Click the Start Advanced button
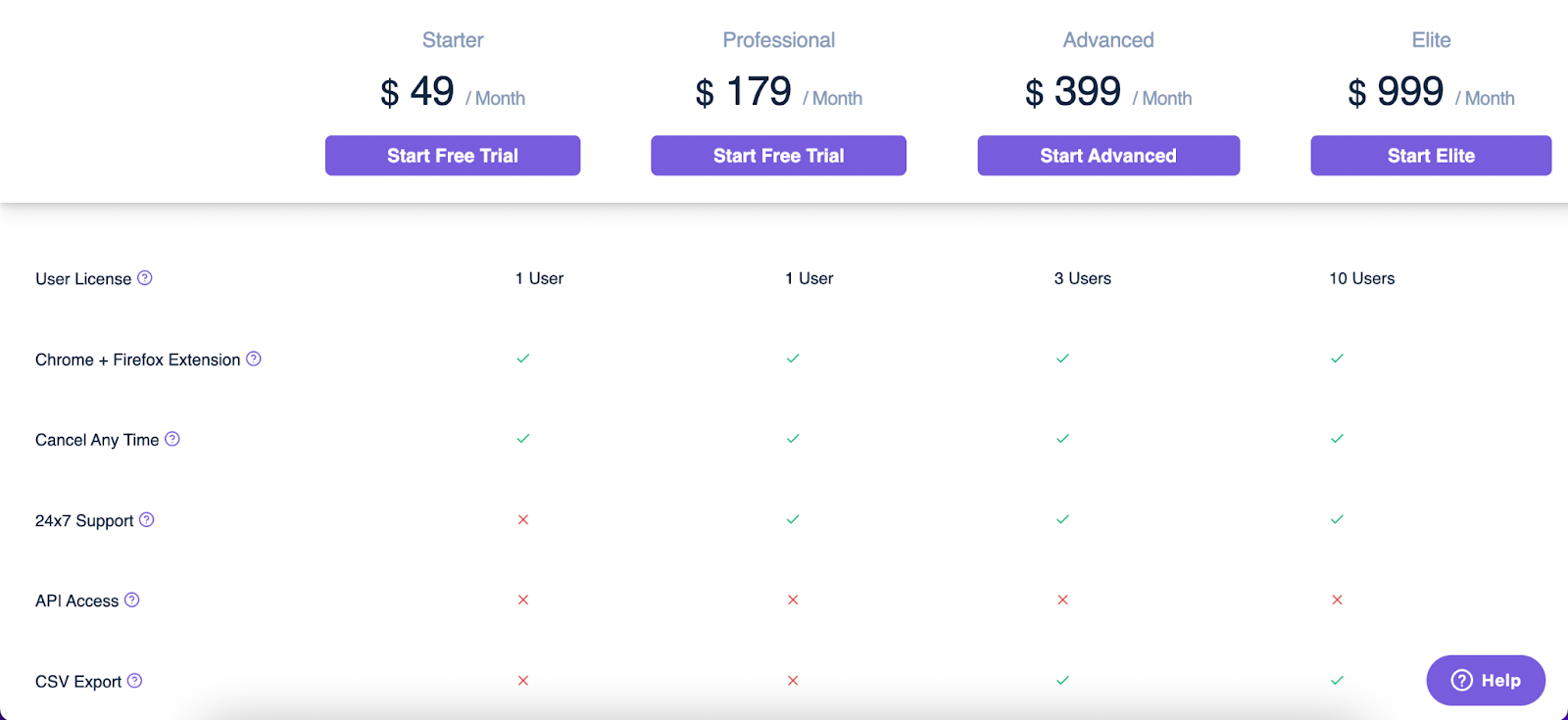The image size is (1568, 720). (x=1108, y=156)
